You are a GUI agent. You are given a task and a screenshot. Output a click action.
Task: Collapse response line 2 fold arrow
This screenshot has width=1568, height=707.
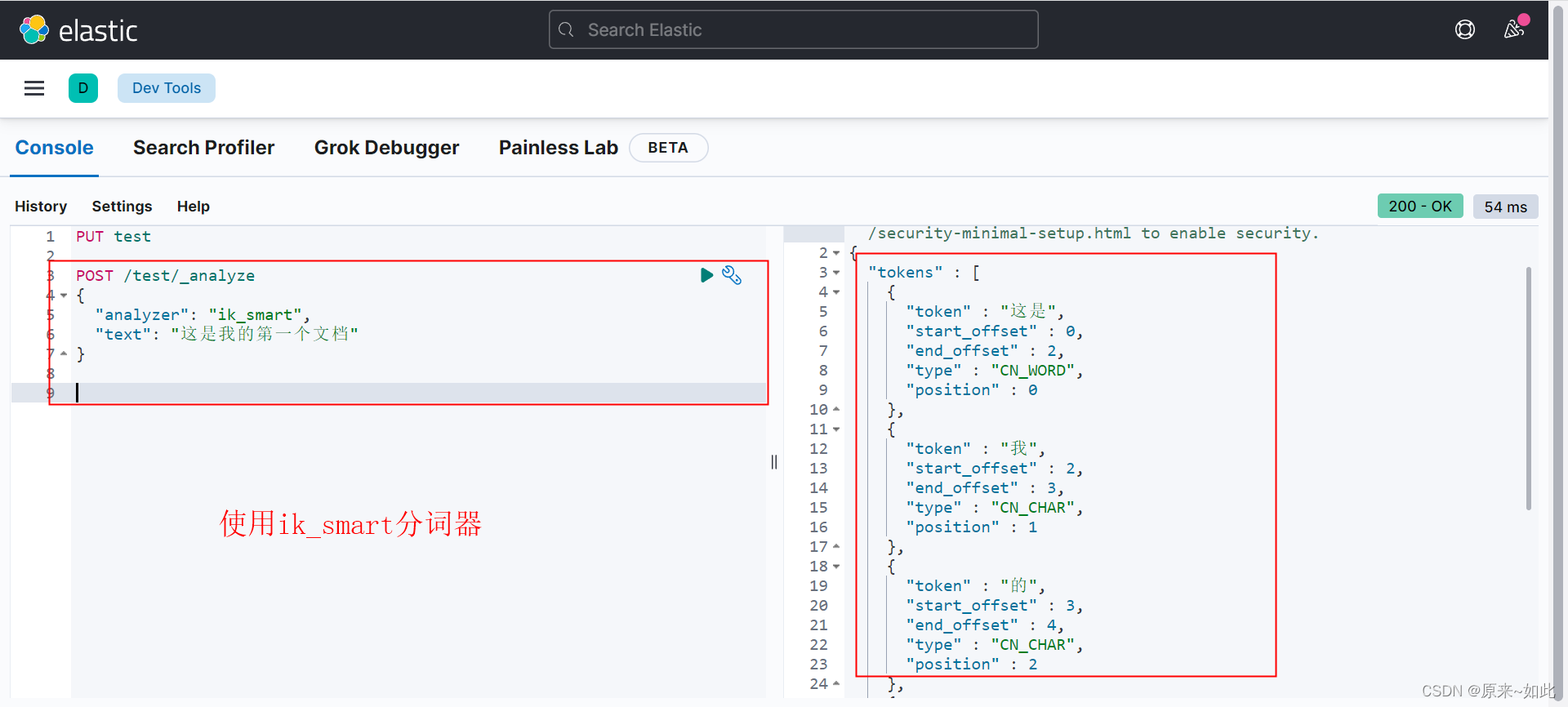click(836, 253)
